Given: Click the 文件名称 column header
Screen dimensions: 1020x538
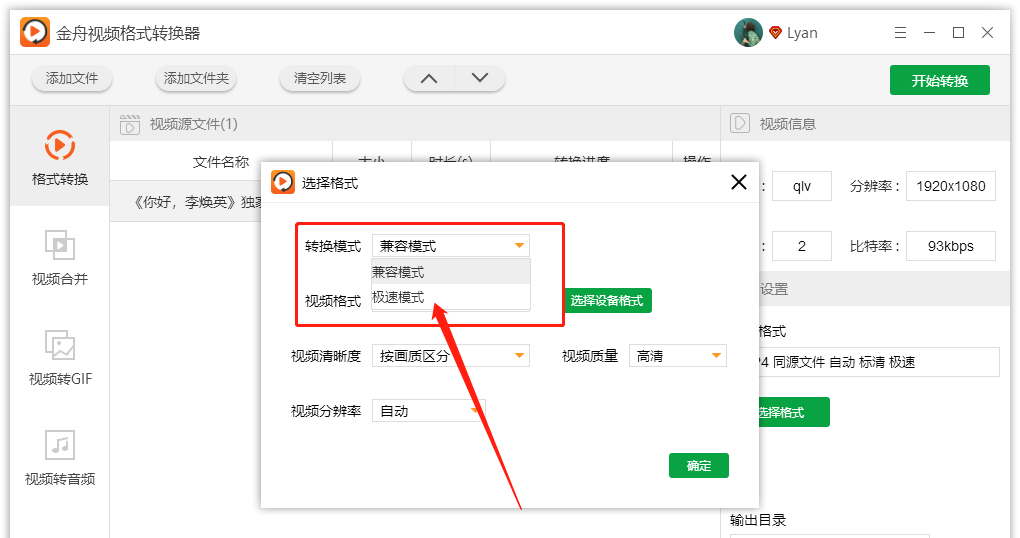Looking at the screenshot, I should tap(221, 162).
